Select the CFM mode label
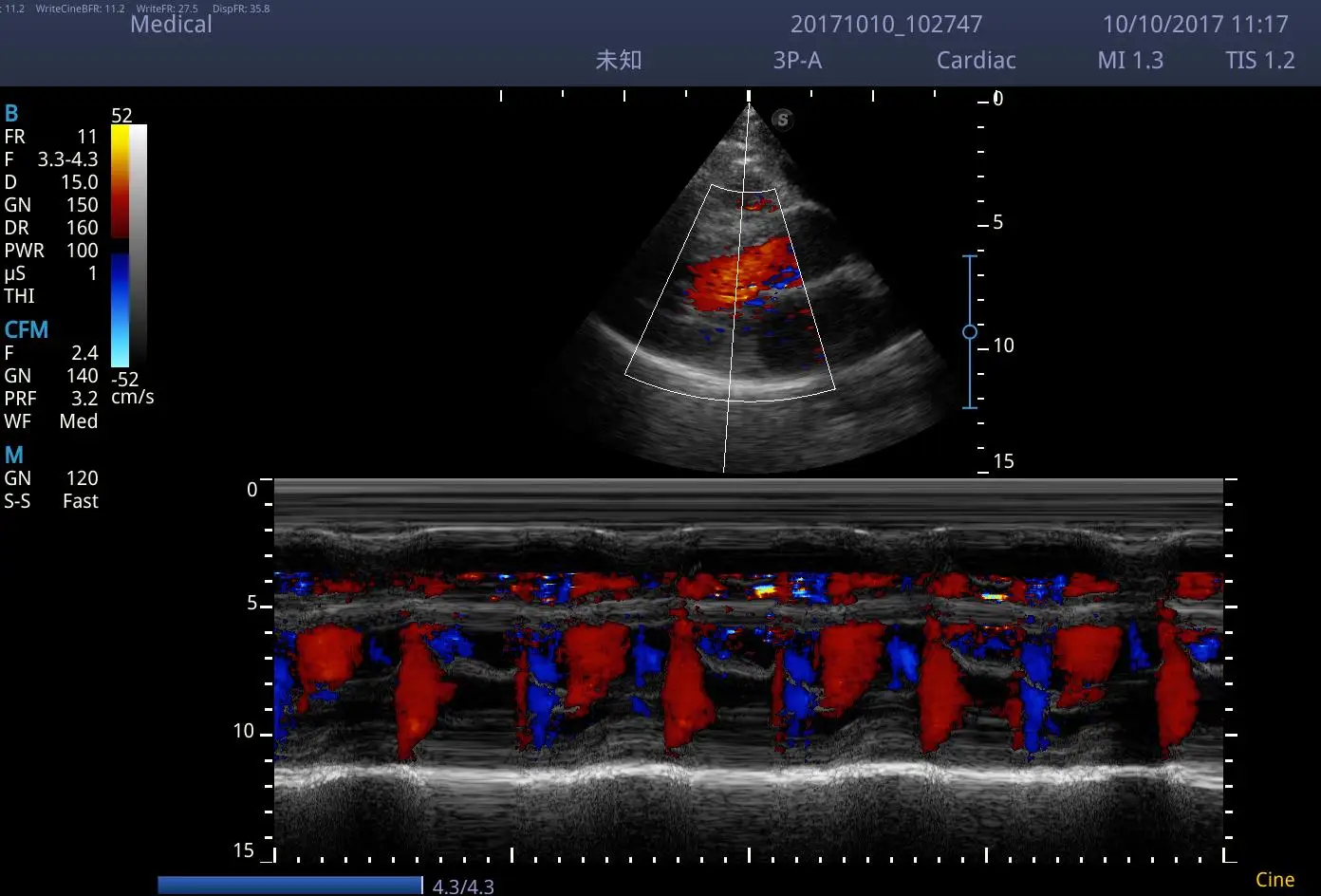1321x896 pixels. click(26, 329)
